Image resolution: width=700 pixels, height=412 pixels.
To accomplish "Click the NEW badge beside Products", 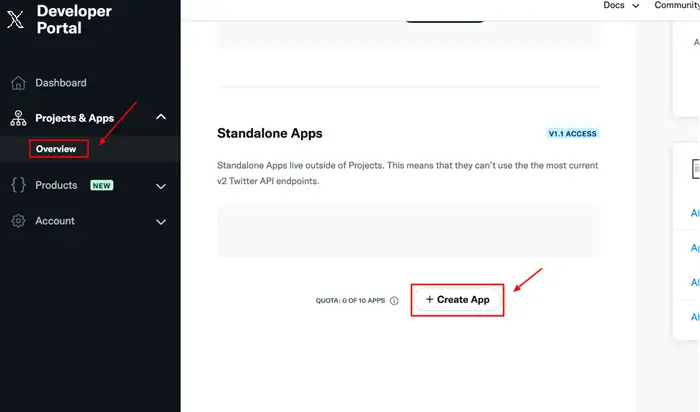I will 102,185.
